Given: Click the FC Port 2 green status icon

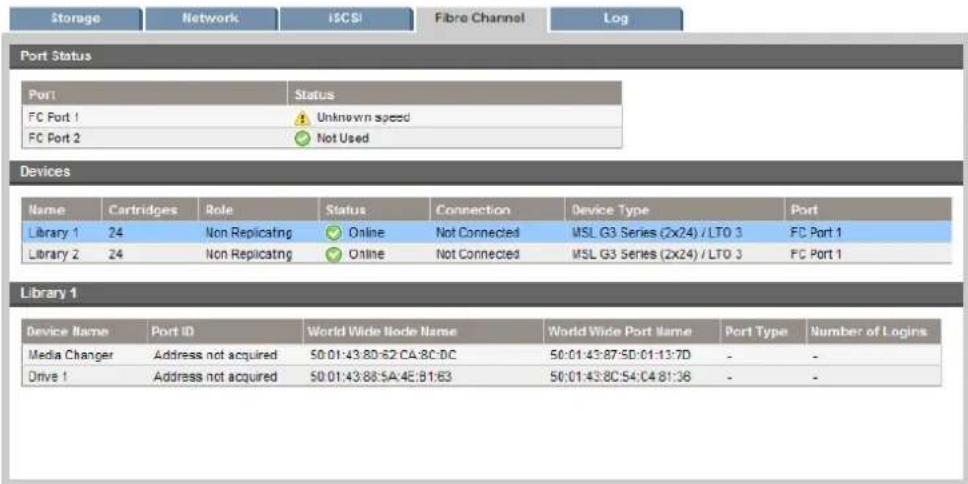Looking at the screenshot, I should pyautogui.click(x=302, y=138).
